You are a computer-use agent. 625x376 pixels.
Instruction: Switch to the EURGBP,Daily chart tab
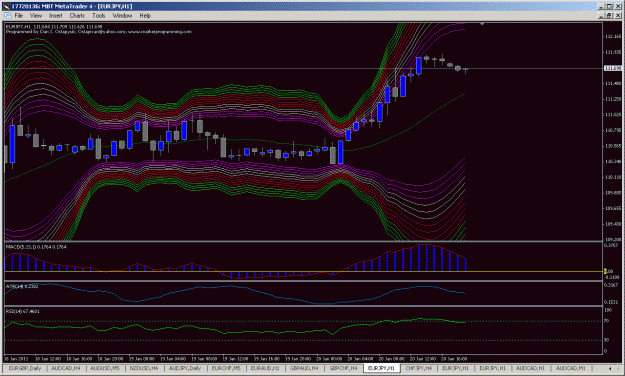click(x=25, y=368)
